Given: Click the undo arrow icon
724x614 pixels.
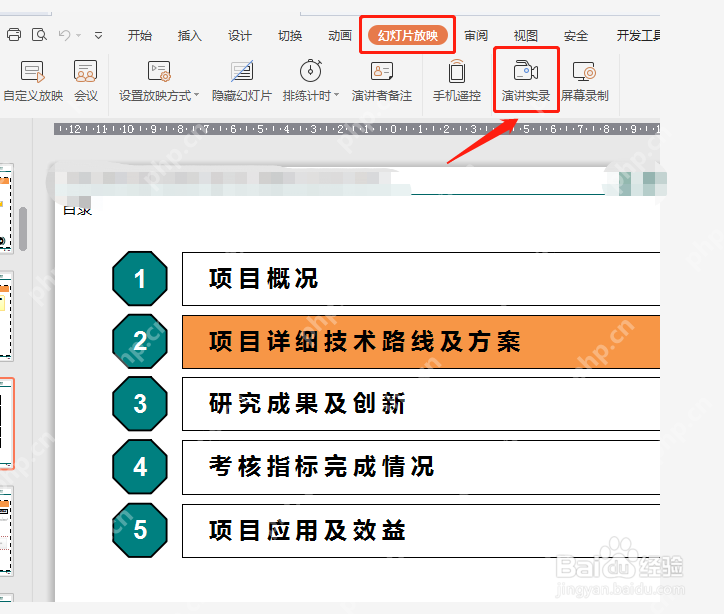Looking at the screenshot, I should [65, 35].
